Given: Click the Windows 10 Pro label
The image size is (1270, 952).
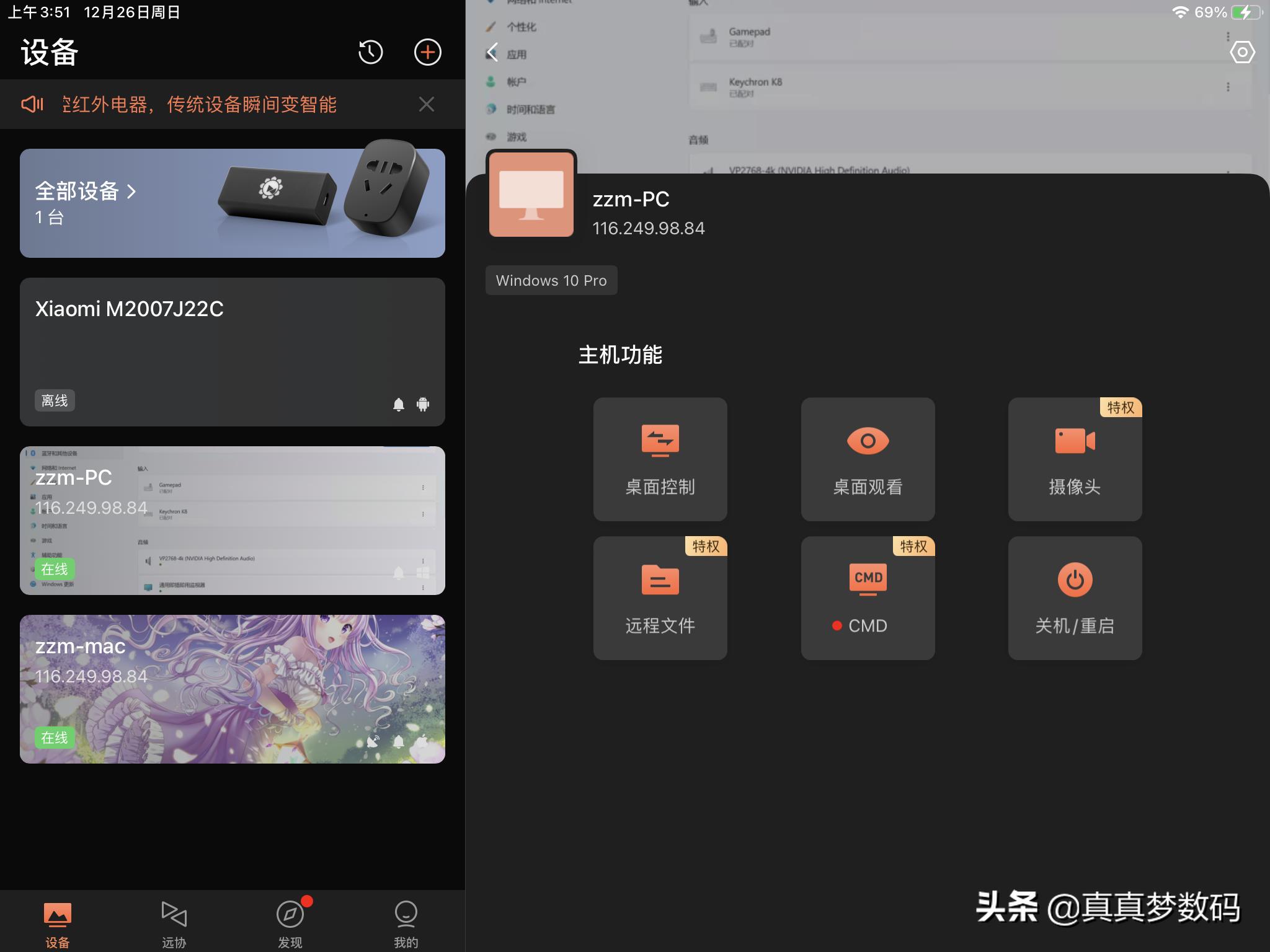Looking at the screenshot, I should (x=551, y=280).
